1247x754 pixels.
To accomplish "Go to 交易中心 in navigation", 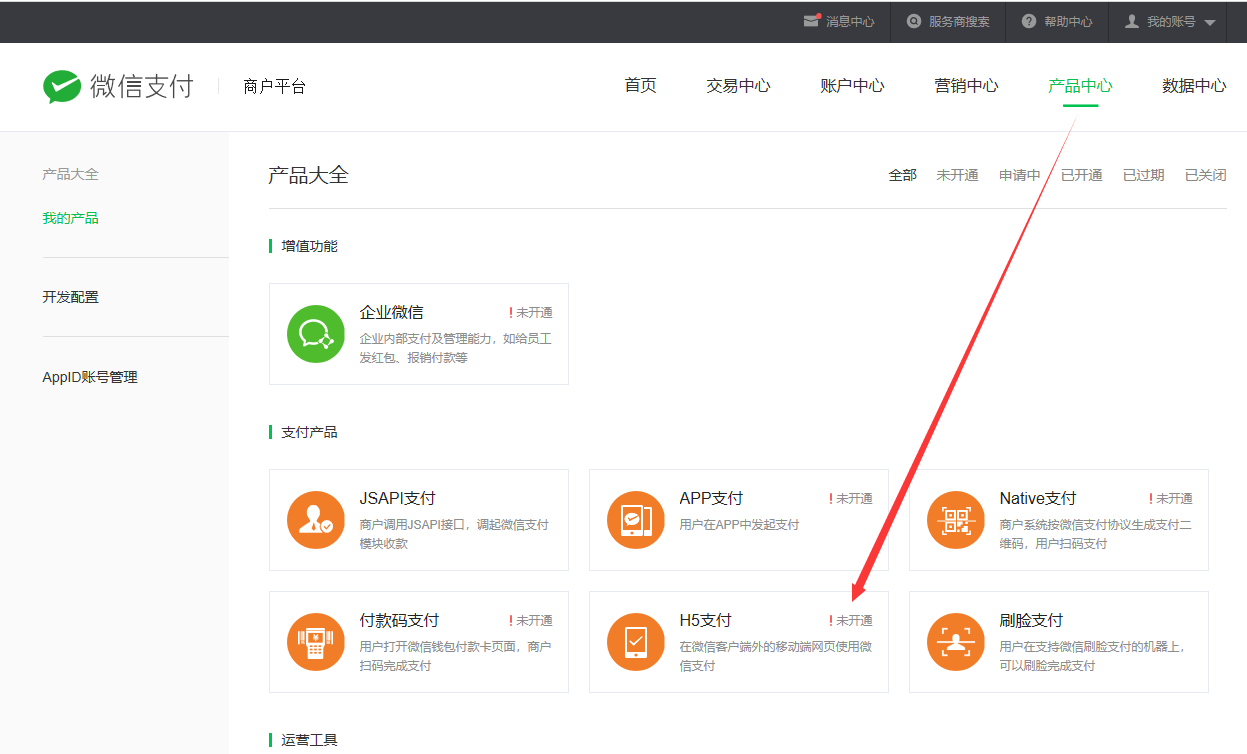I will pyautogui.click(x=738, y=86).
